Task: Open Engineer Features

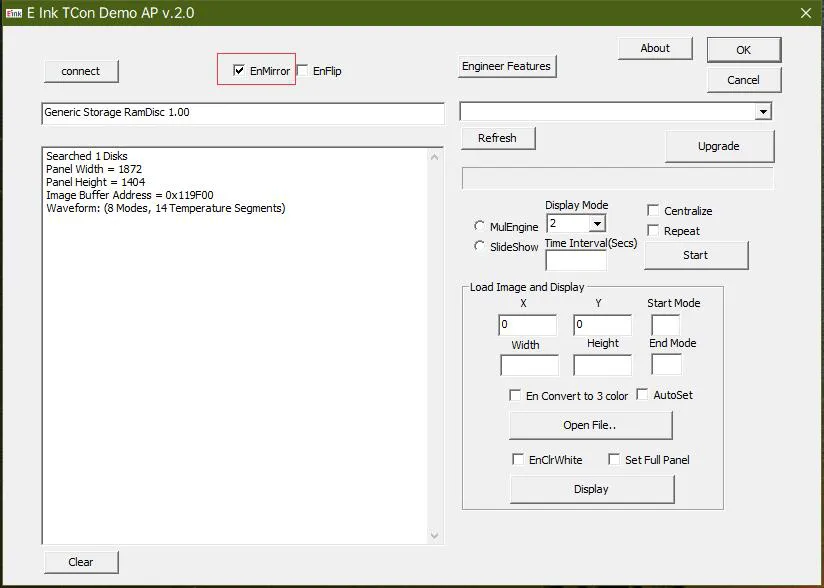Action: (x=507, y=66)
